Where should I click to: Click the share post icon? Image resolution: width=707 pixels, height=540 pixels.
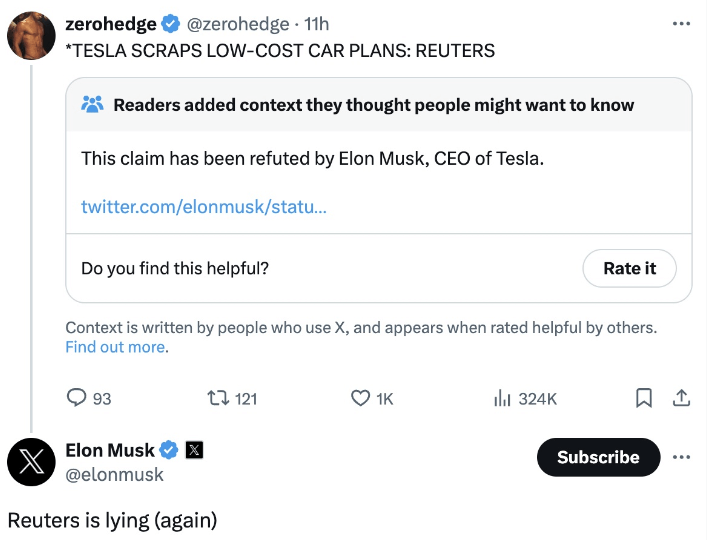[x=681, y=398]
